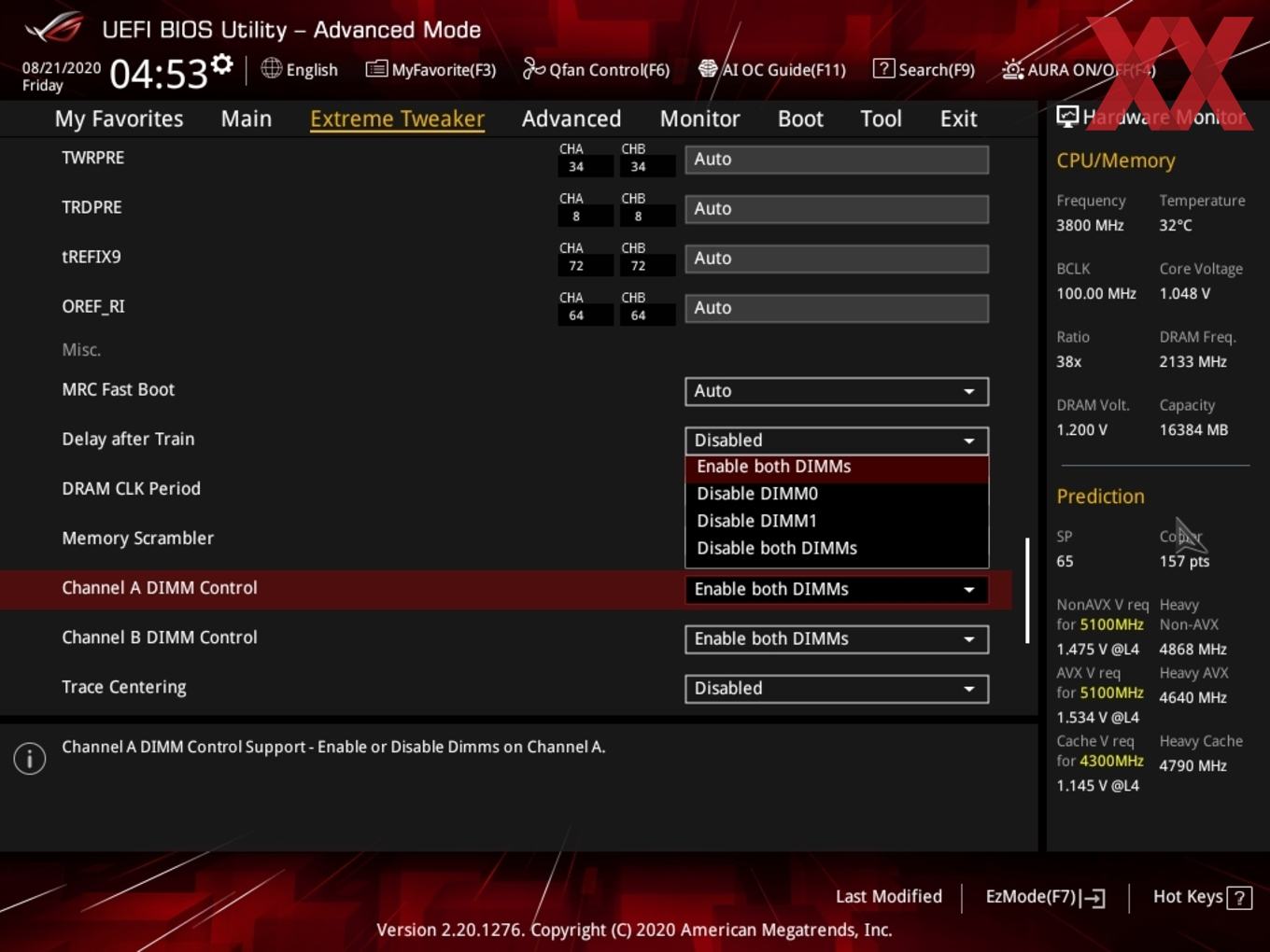Open Qfan Control(F6)
Screen dimensions: 1270x952
(x=596, y=69)
